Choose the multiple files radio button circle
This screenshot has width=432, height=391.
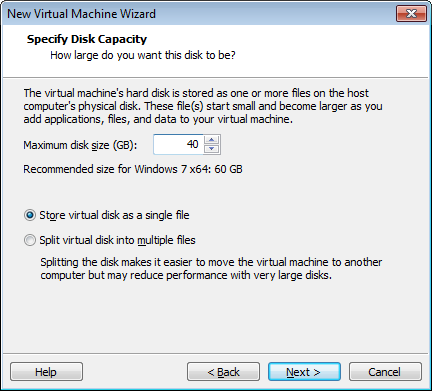[x=30, y=240]
